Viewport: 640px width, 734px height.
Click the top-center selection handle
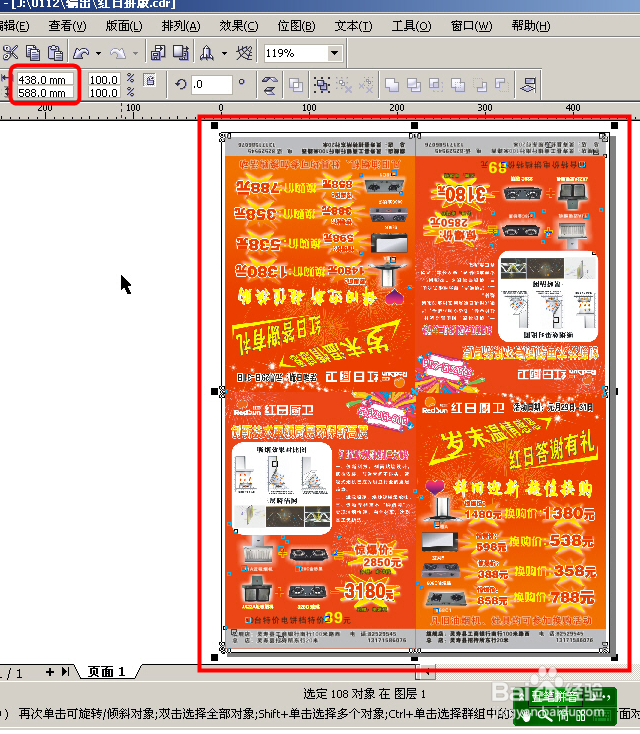coord(414,125)
